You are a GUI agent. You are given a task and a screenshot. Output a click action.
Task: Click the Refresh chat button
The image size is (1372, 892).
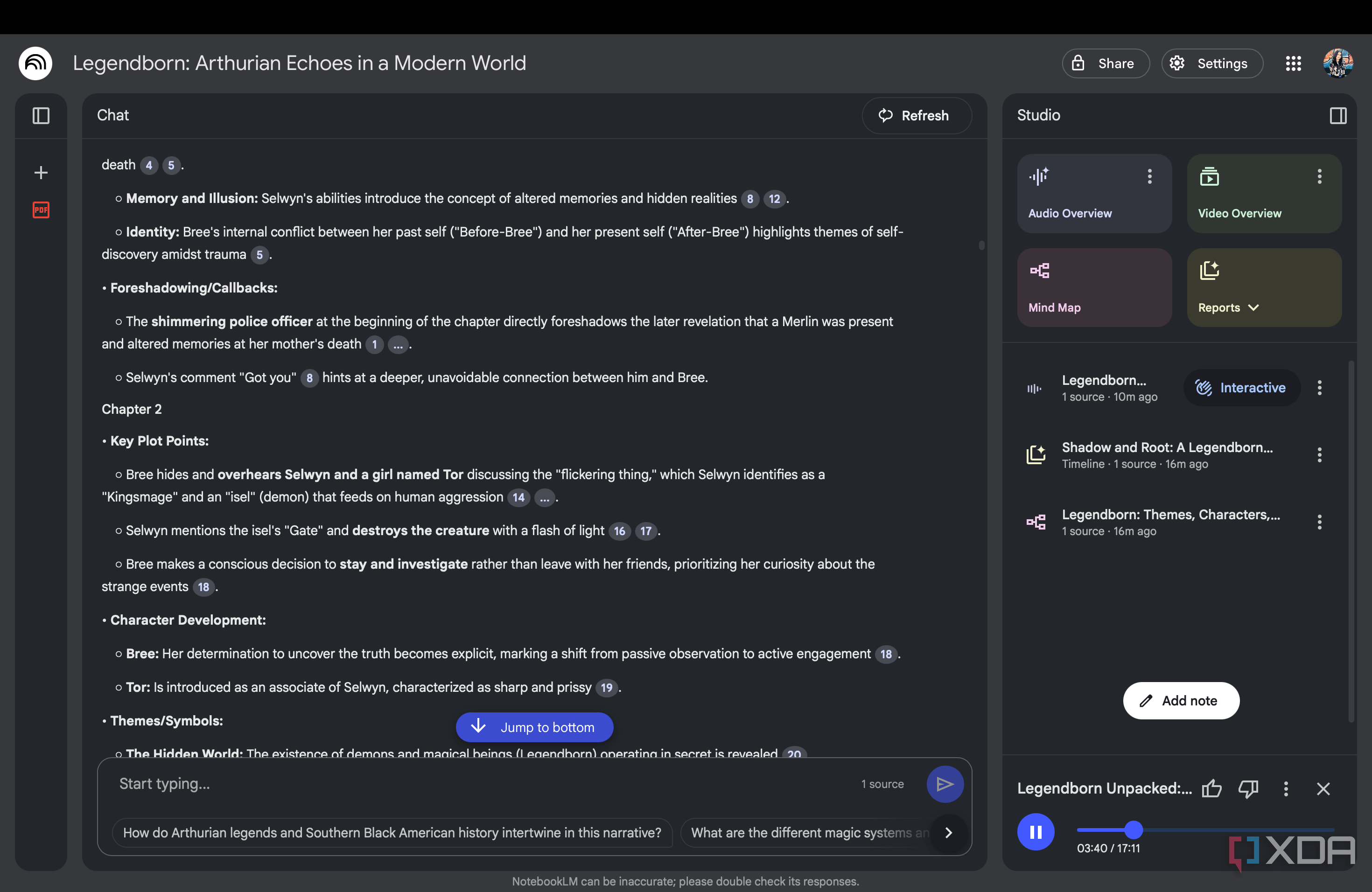pos(916,116)
